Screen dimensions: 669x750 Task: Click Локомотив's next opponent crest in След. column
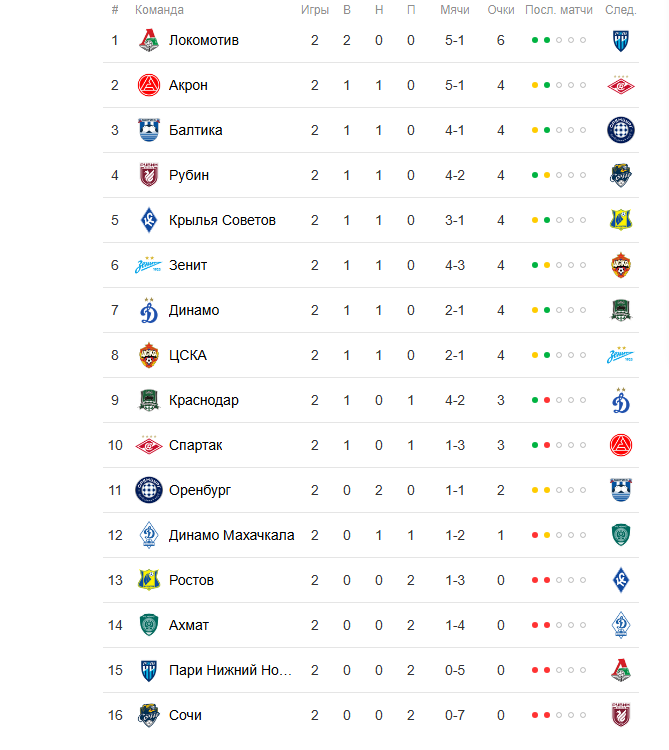point(621,40)
